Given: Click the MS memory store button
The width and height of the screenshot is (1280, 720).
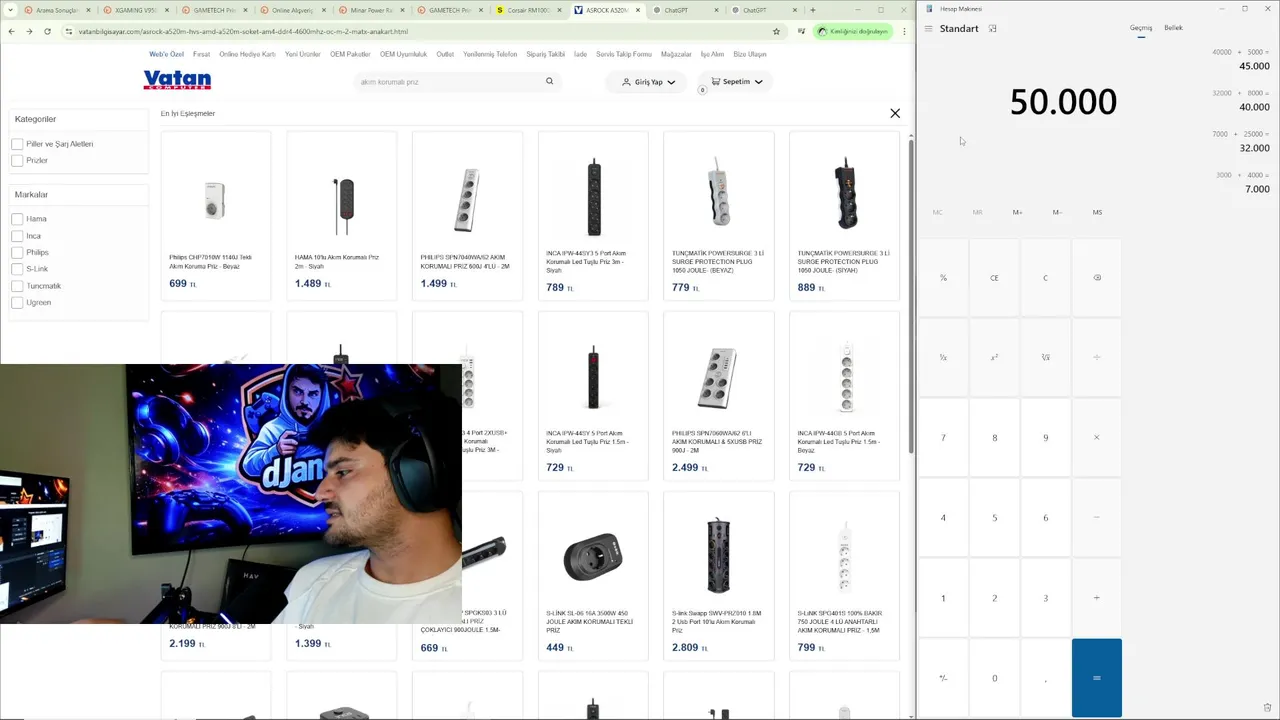Looking at the screenshot, I should [x=1097, y=212].
